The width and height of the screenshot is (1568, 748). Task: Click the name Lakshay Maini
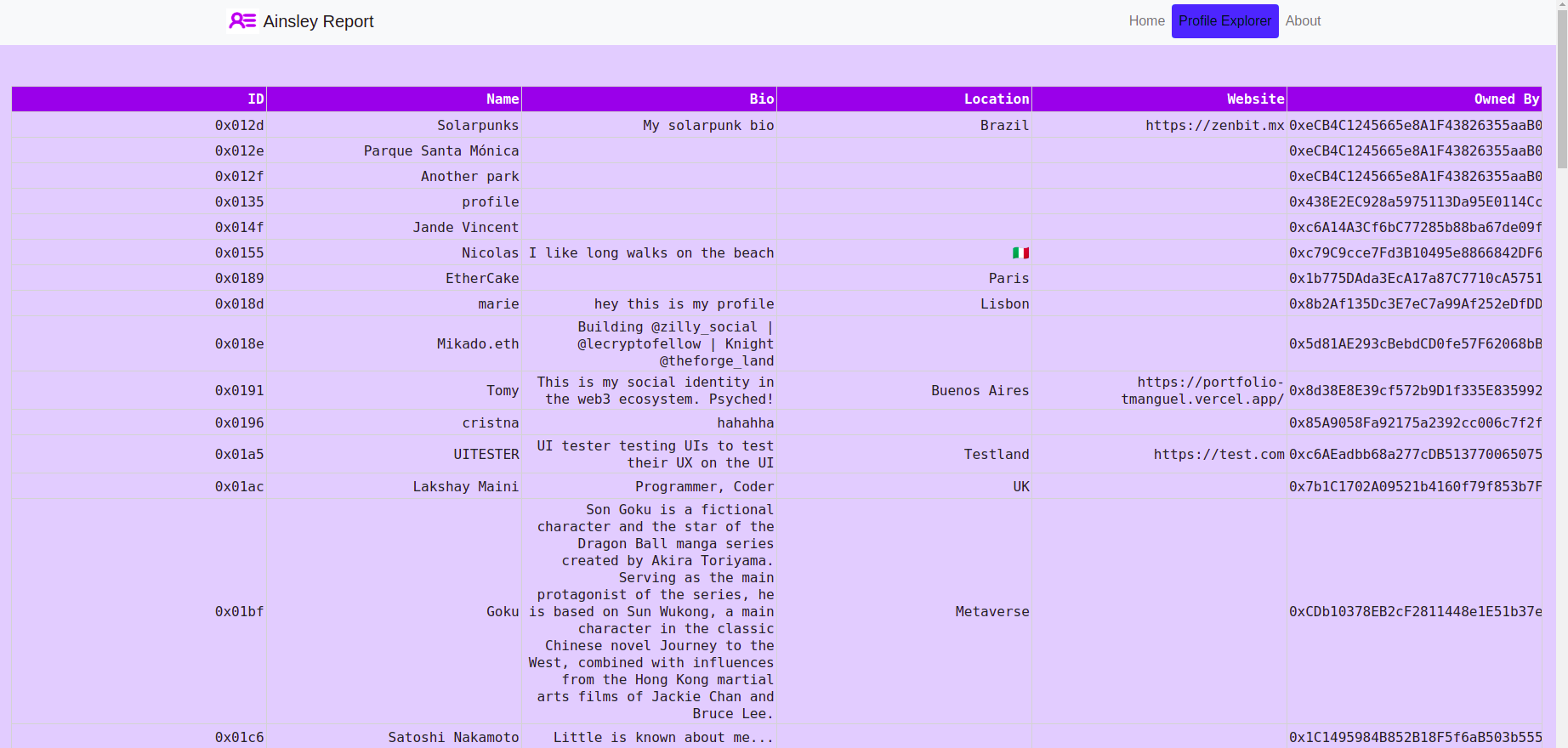(x=465, y=486)
